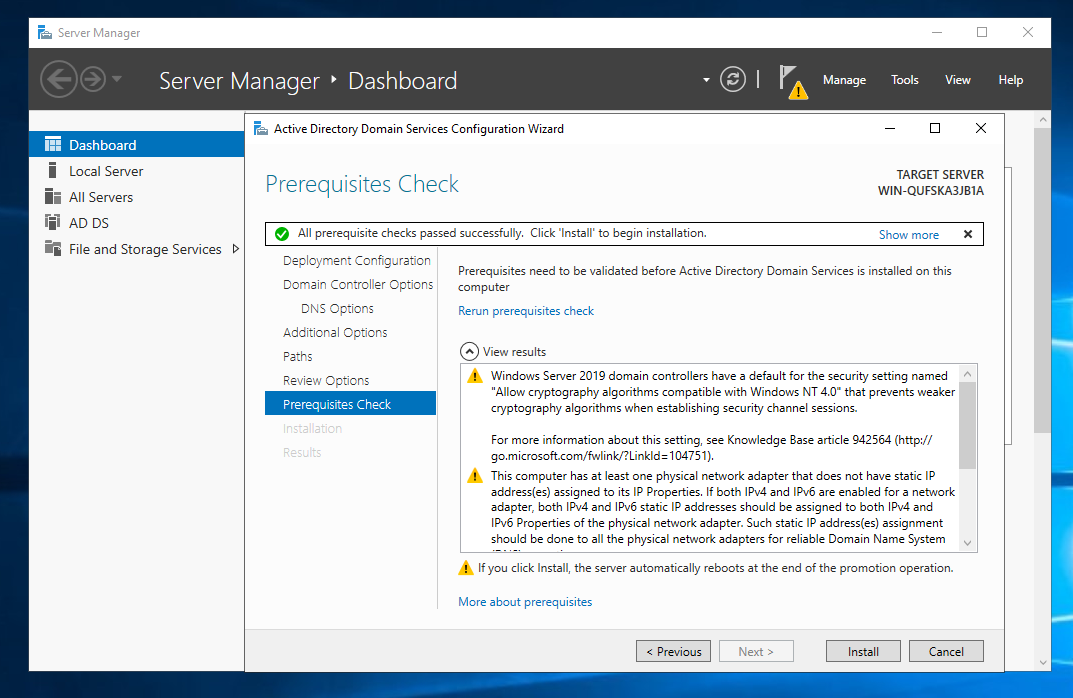Click the Server Manager back navigation arrow
Image resolution: width=1073 pixels, height=698 pixels.
coord(58,79)
